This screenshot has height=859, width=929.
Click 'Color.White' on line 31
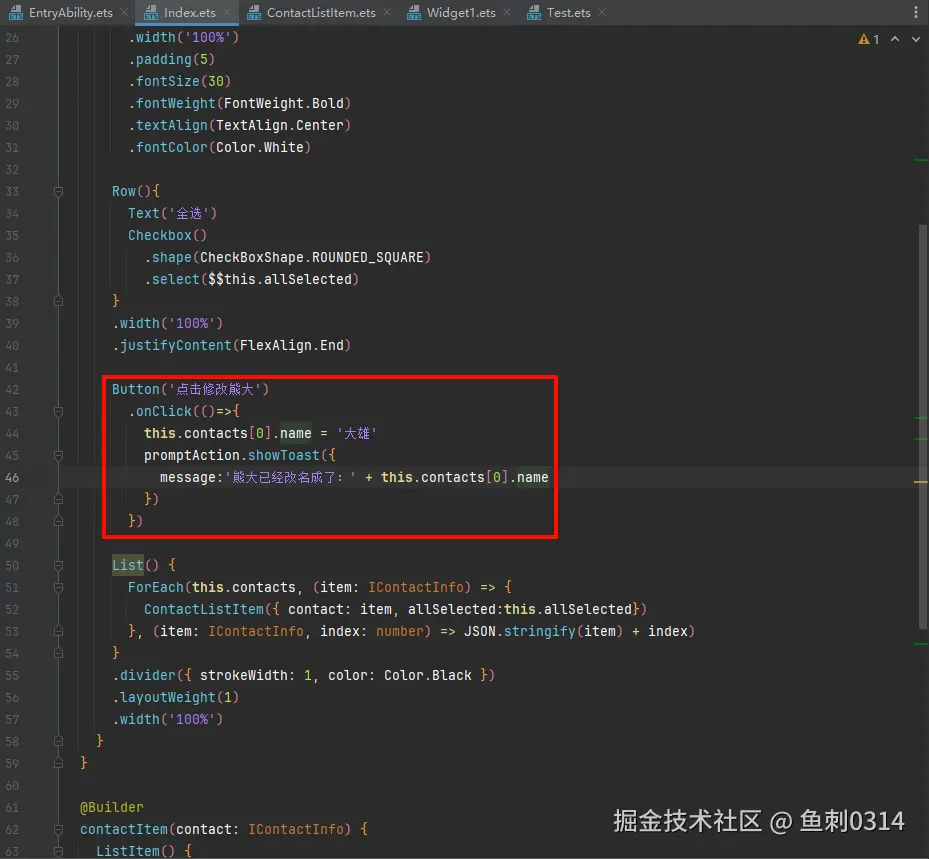click(260, 148)
